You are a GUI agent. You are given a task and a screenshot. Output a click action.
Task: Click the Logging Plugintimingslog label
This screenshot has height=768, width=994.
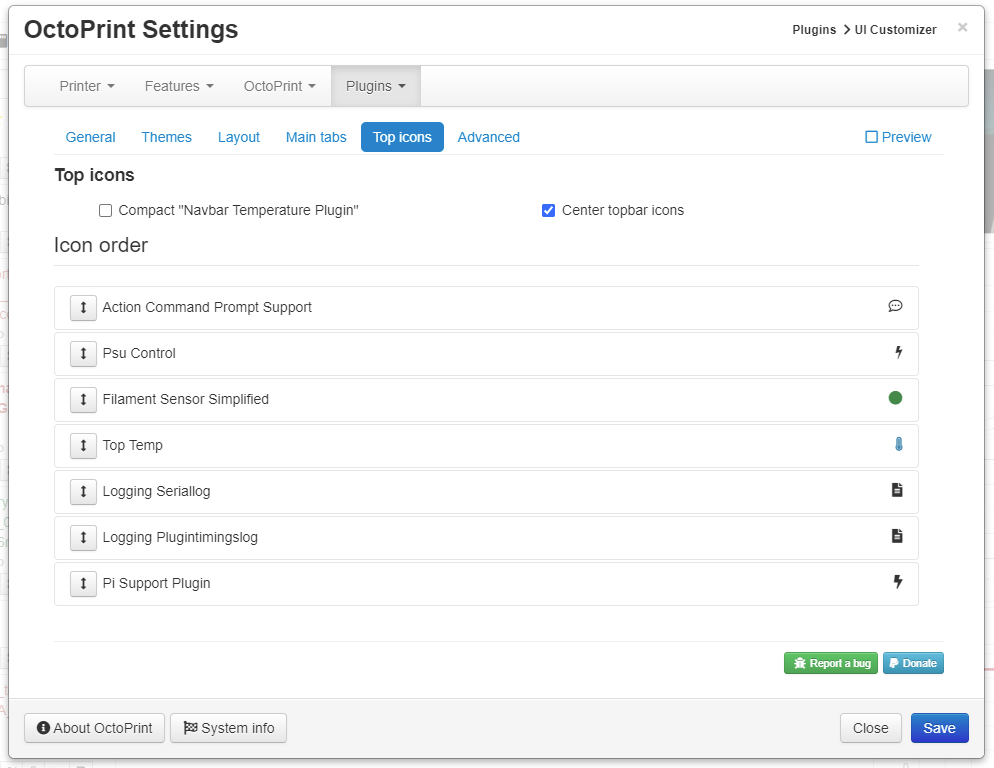180,538
